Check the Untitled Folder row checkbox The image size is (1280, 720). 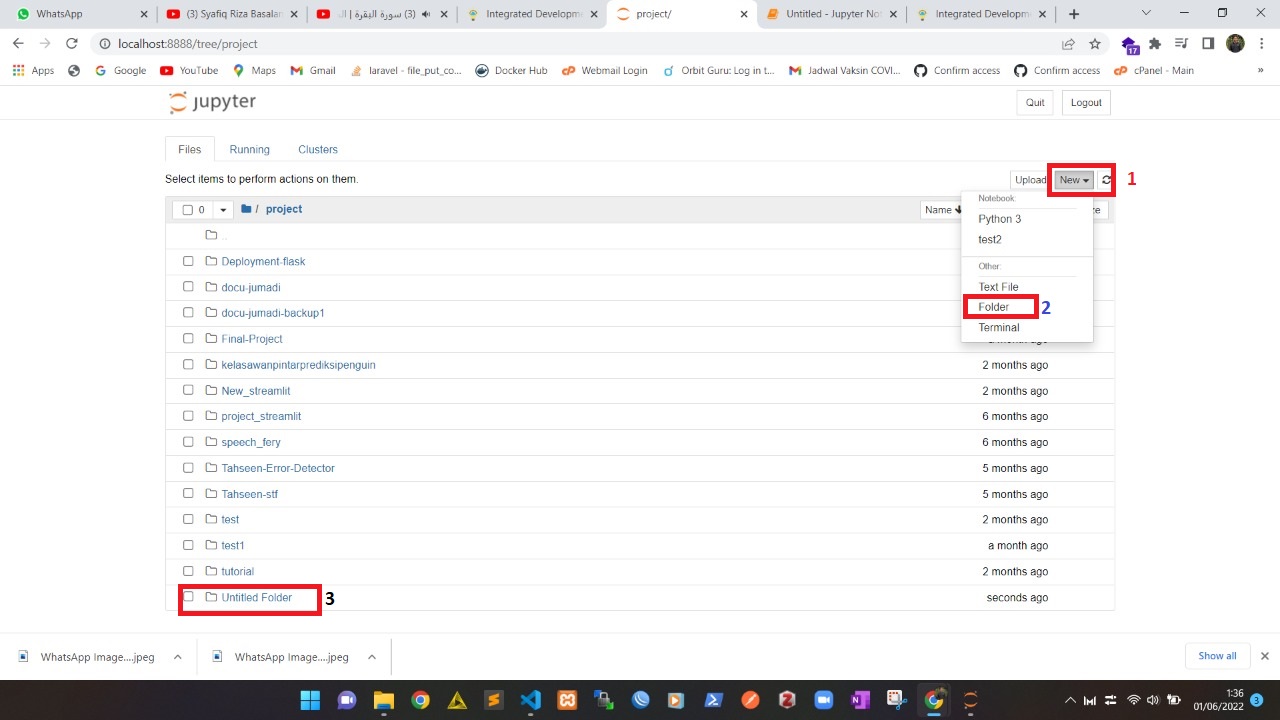[188, 597]
